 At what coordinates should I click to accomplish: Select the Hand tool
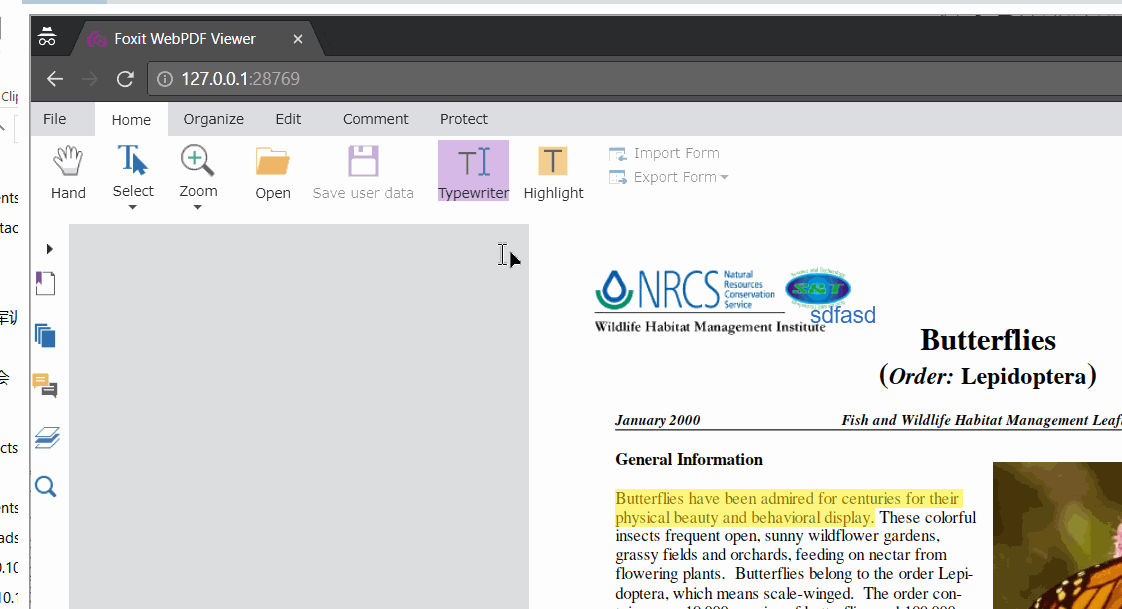coord(68,172)
